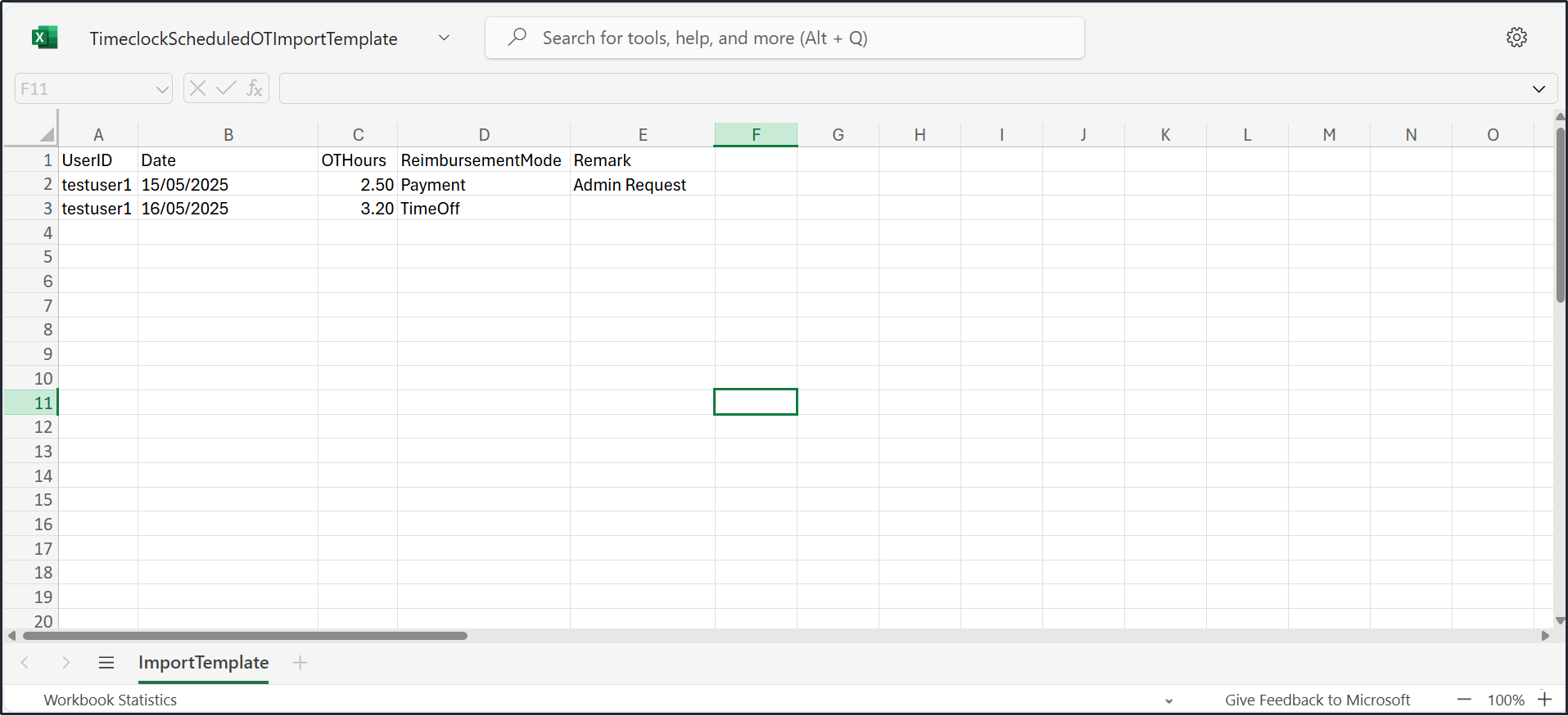Click the horizontal scrollbar thumb
The image size is (1568, 716).
[x=245, y=636]
